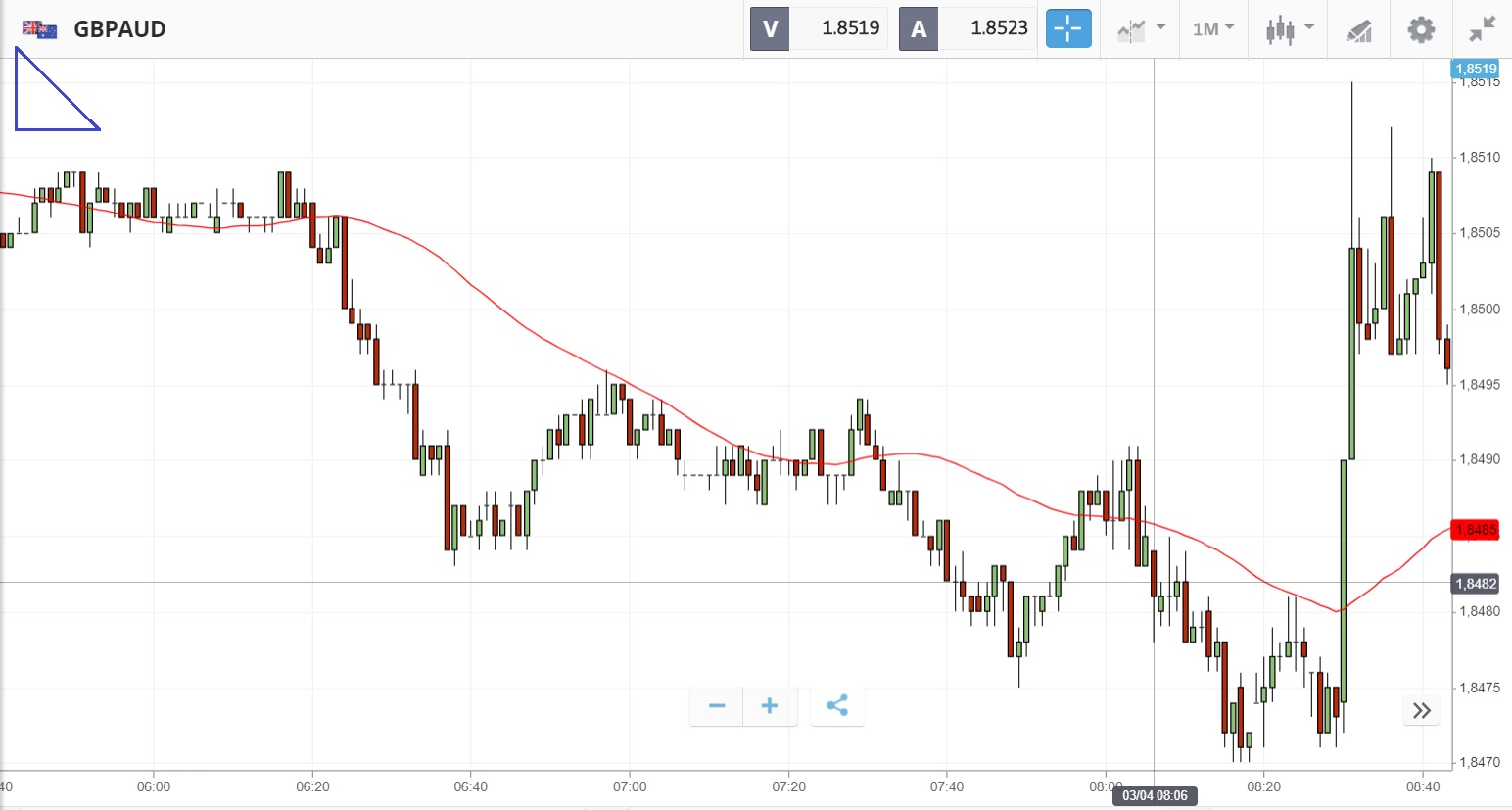Open the 1M timeframe dropdown
1512x810 pixels.
coord(1213,29)
